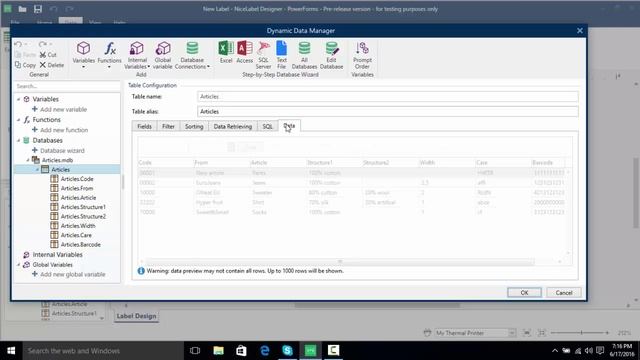
Task: Click the Cancel button
Action: coord(564,293)
